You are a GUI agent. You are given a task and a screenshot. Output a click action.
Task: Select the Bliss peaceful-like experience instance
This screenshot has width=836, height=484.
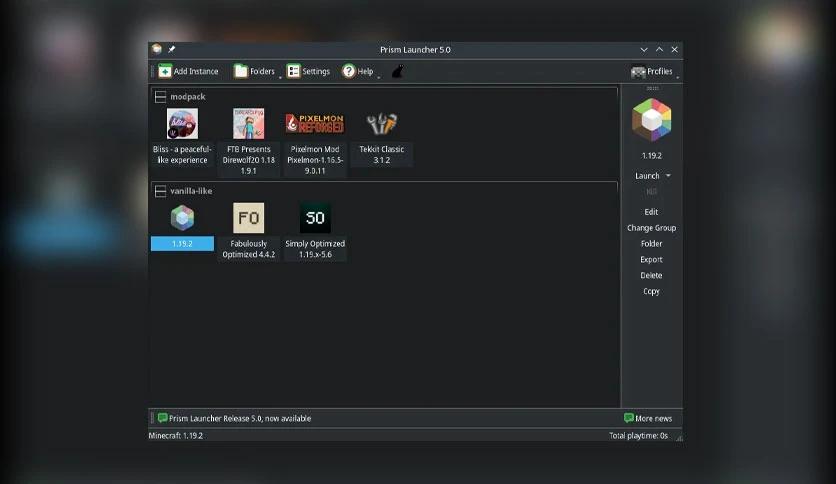[x=182, y=138]
